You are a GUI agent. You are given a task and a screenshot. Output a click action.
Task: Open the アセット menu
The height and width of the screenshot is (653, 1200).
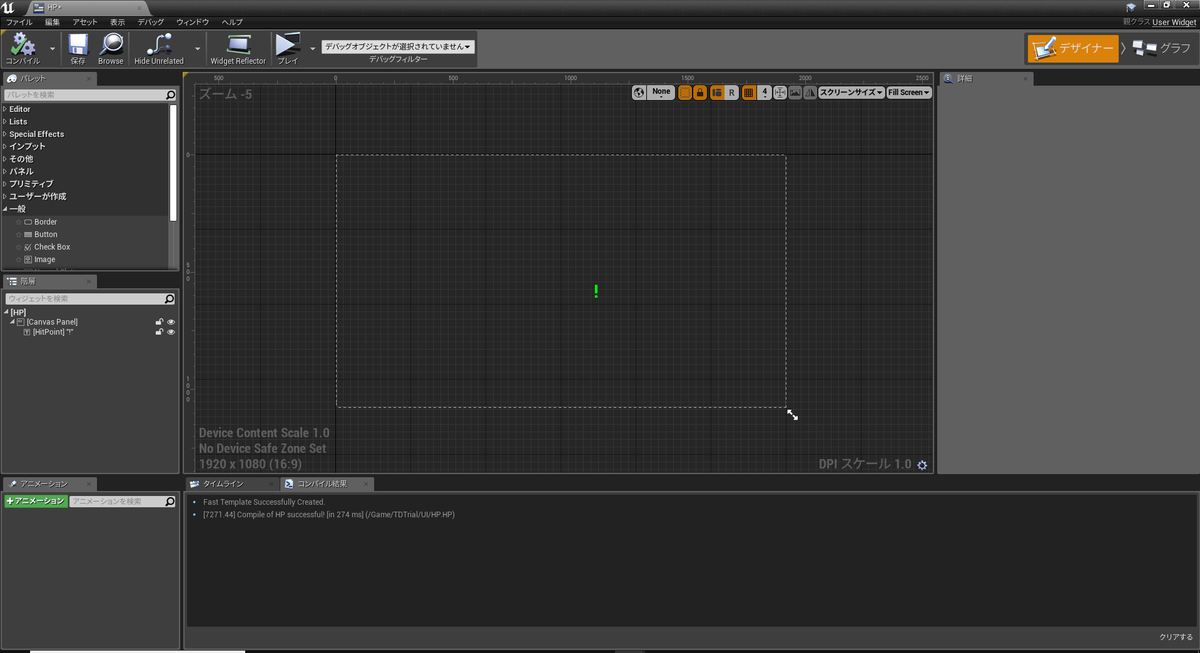tap(86, 21)
